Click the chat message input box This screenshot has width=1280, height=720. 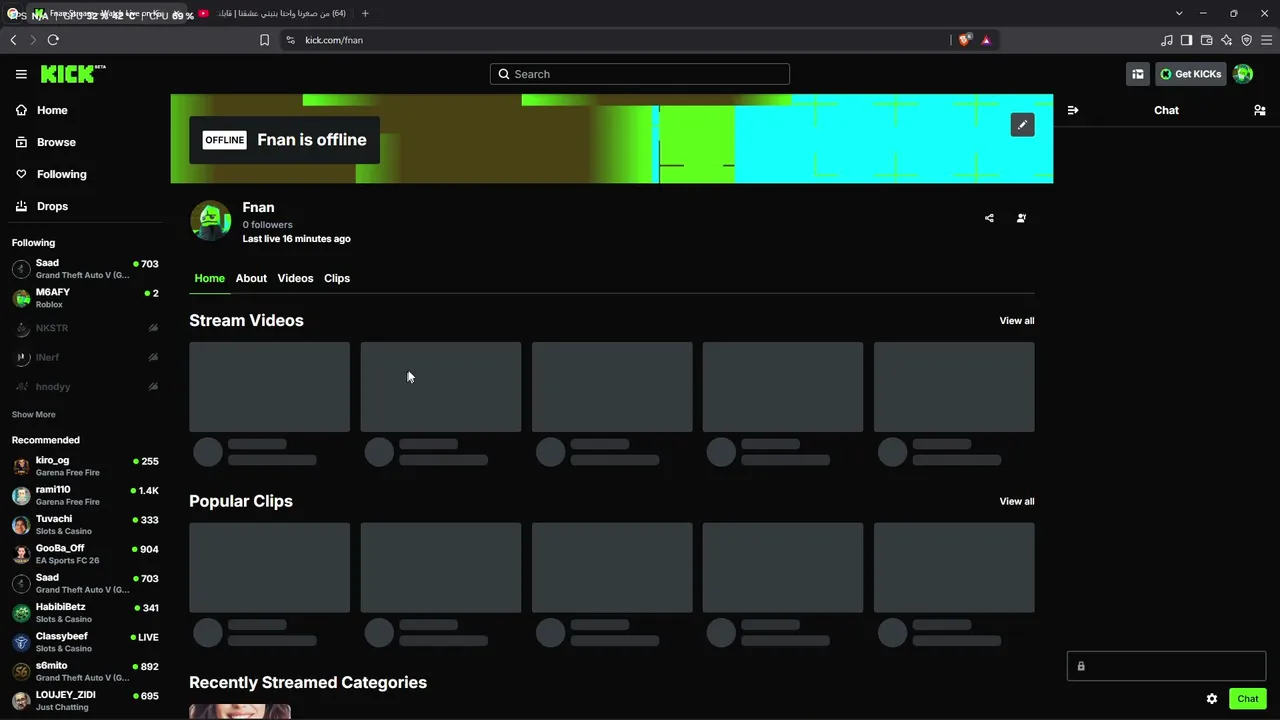(x=1166, y=666)
